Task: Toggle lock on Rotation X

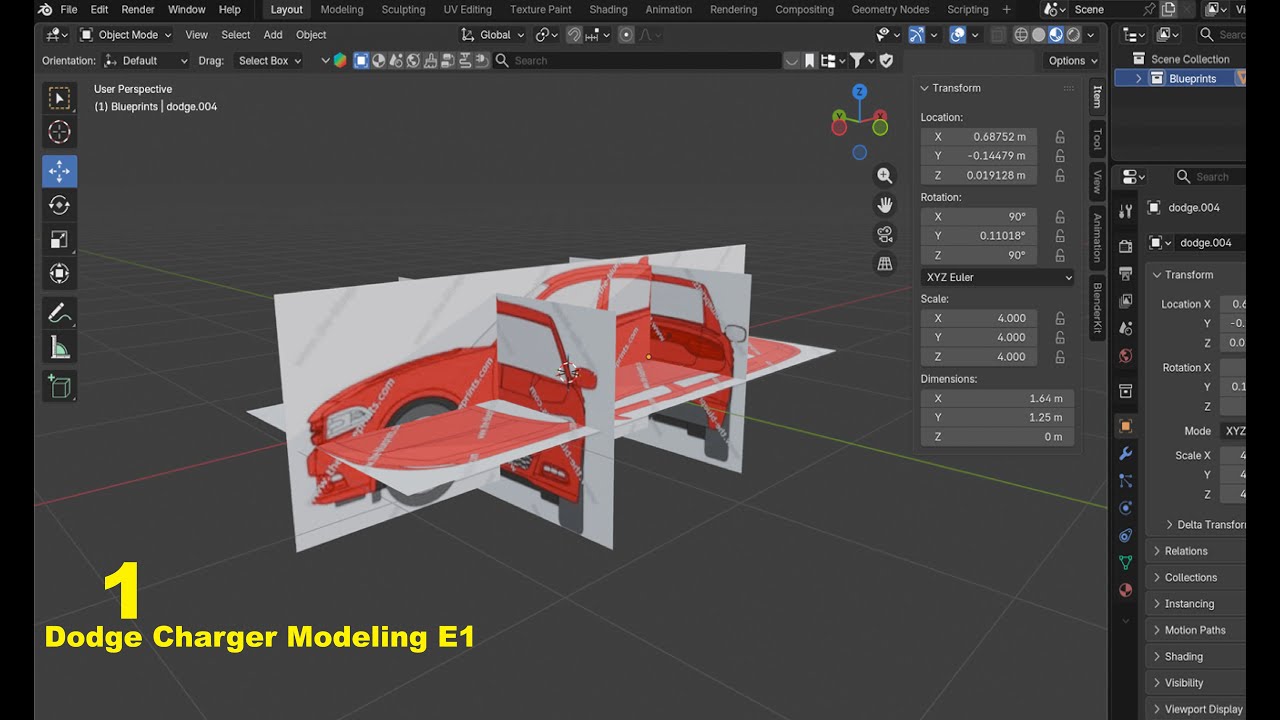Action: pyautogui.click(x=1060, y=217)
